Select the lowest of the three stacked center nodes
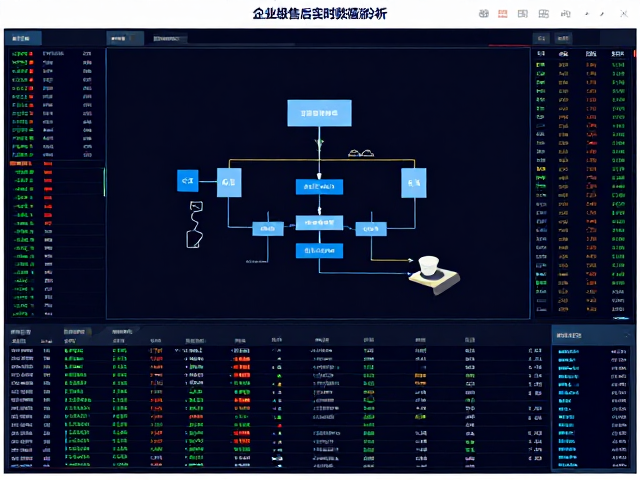The height and width of the screenshot is (480, 640). coord(319,251)
